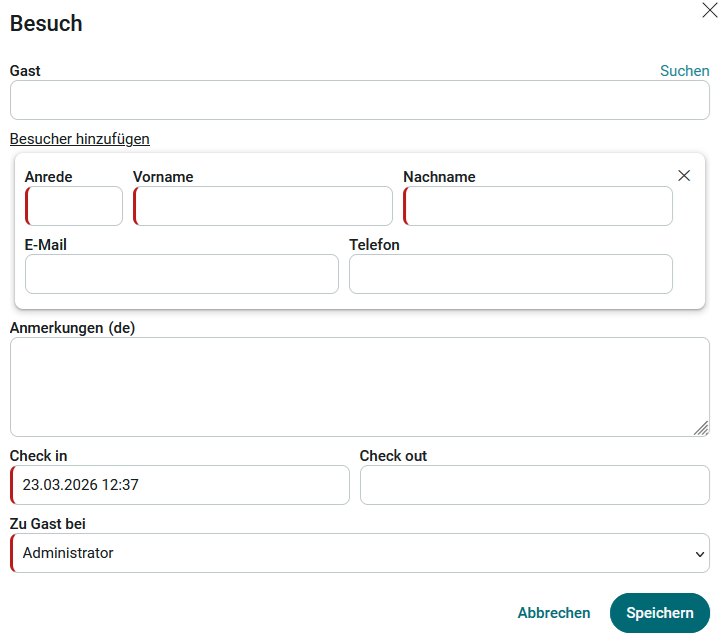Click the Suchen link
Screen dimensions: 720x641
(684, 71)
